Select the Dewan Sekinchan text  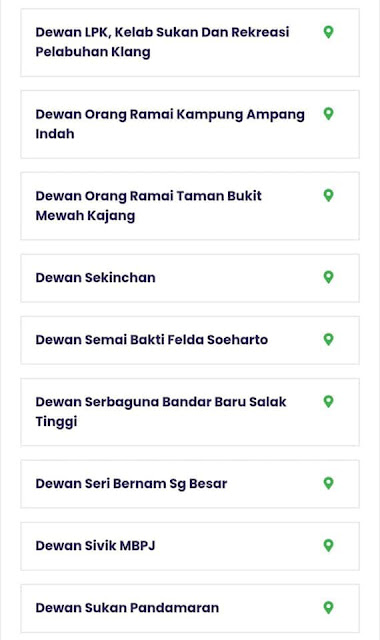tap(96, 278)
